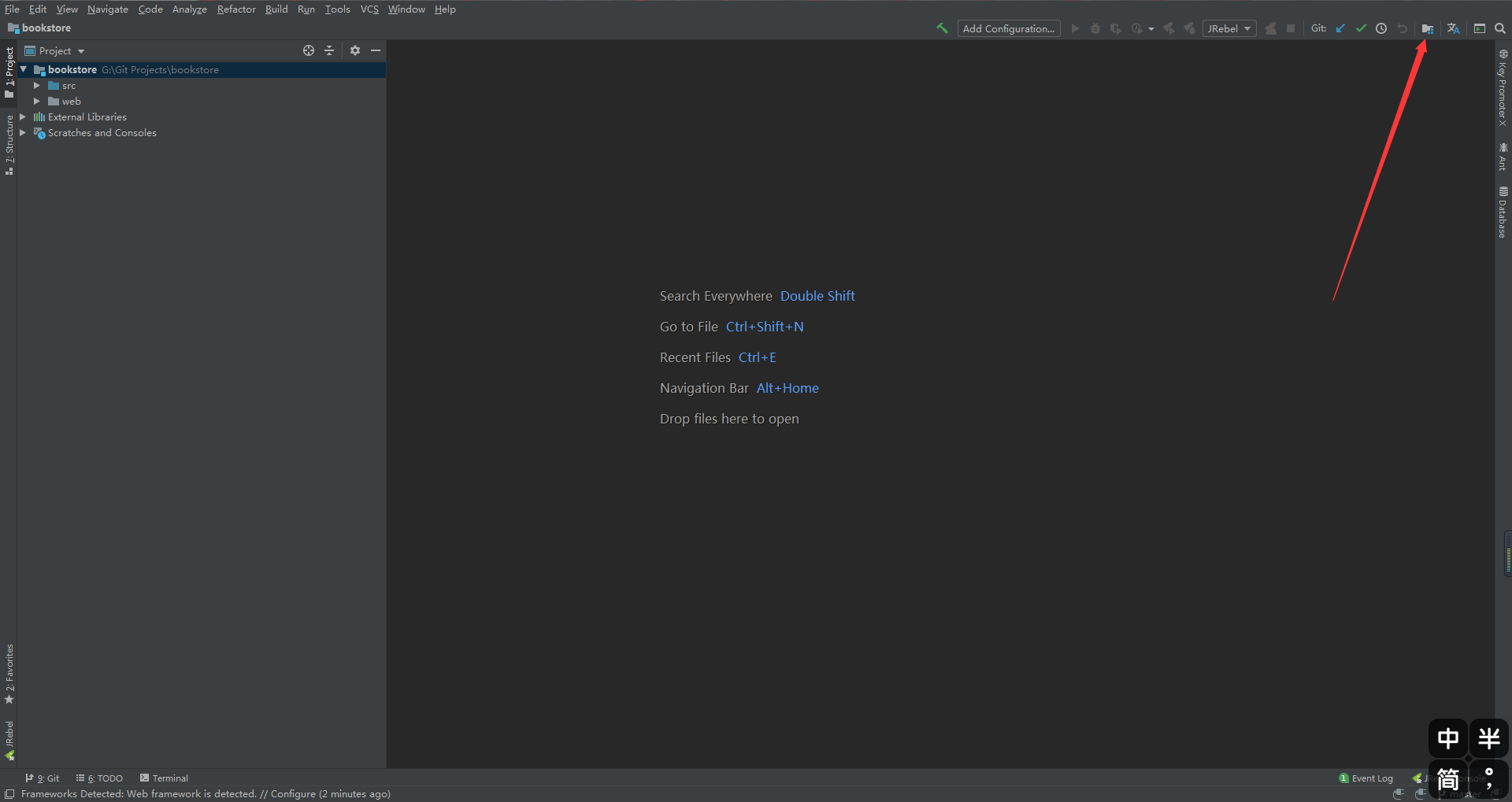This screenshot has width=1512, height=802.
Task: Click the Stop square icon
Action: point(1291,28)
